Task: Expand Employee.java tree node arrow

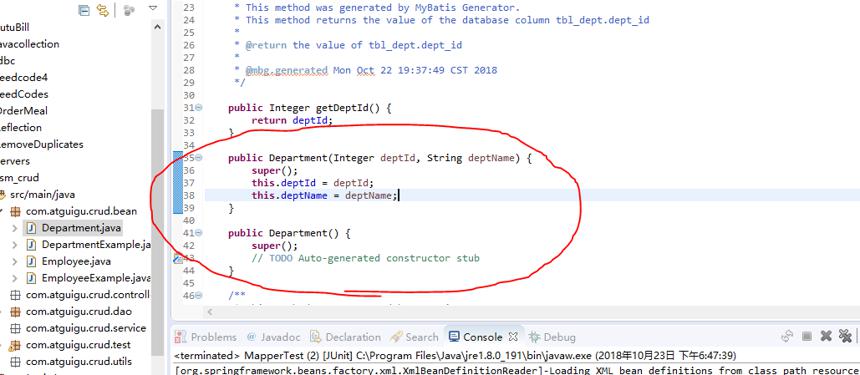Action: tap(14, 261)
